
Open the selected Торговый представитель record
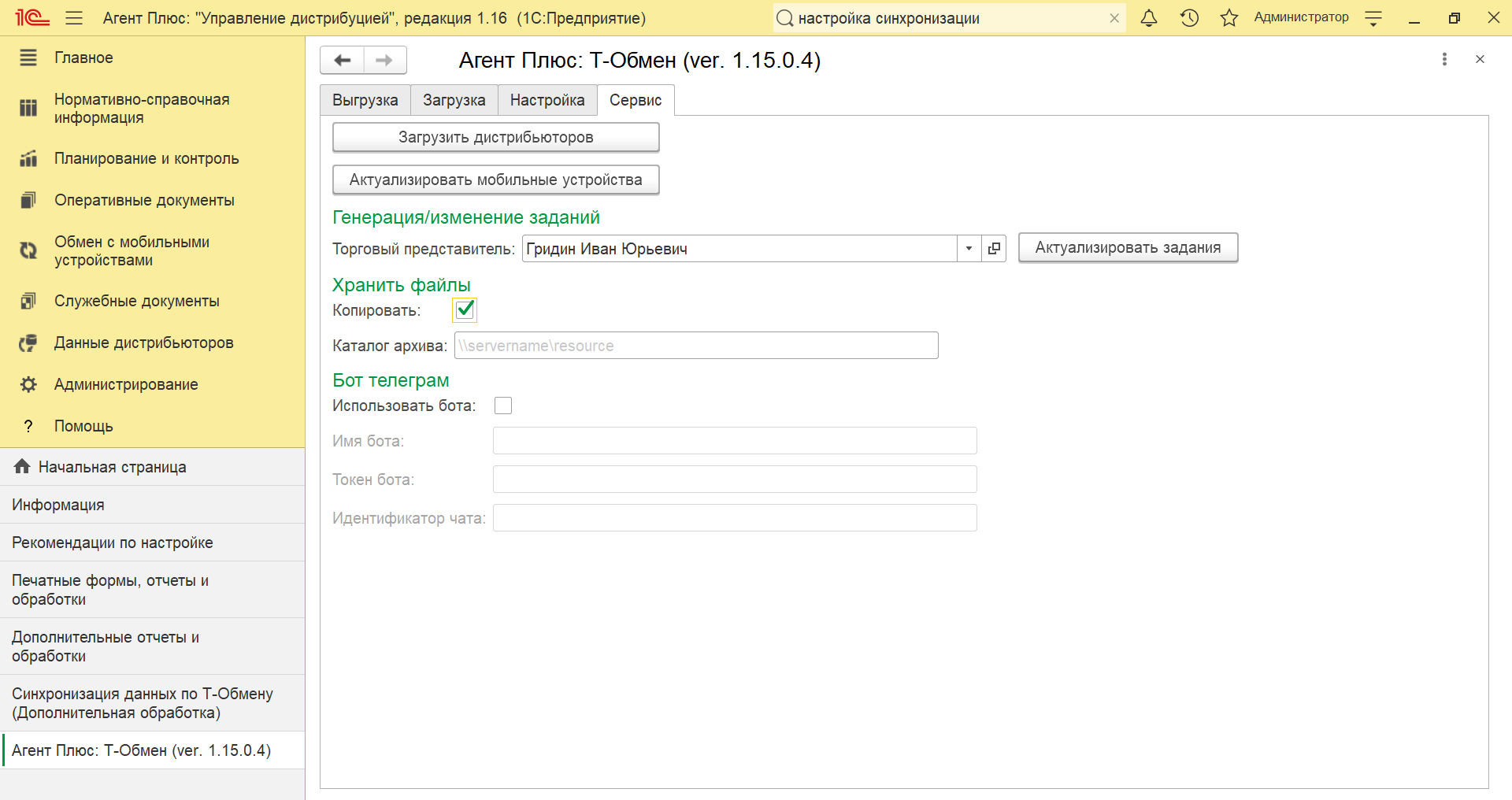click(x=994, y=249)
